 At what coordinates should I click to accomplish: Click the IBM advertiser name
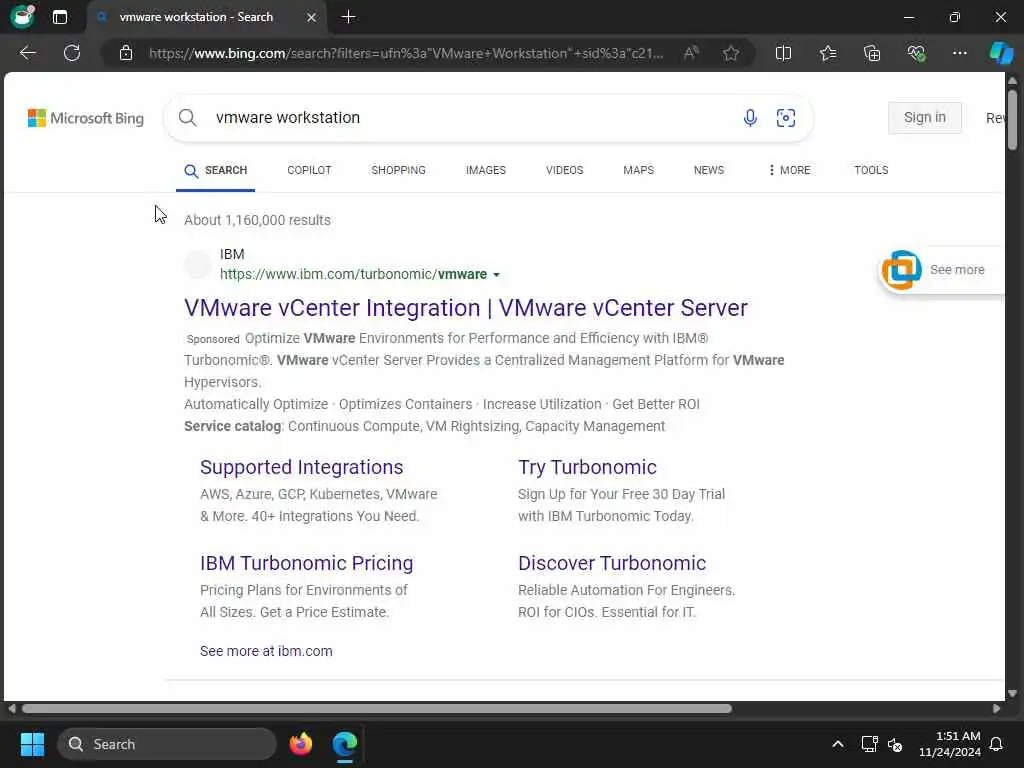pyautogui.click(x=232, y=254)
